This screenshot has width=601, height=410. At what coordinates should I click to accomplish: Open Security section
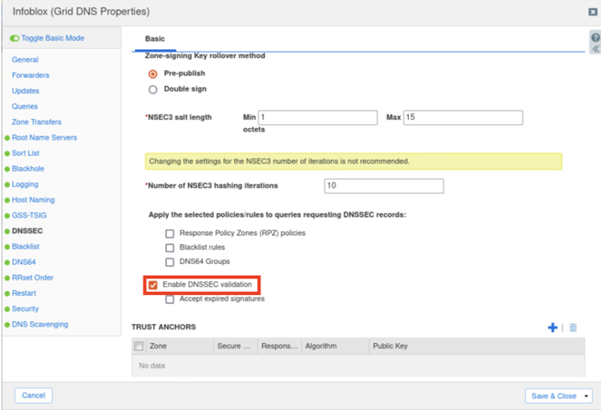pyautogui.click(x=25, y=309)
